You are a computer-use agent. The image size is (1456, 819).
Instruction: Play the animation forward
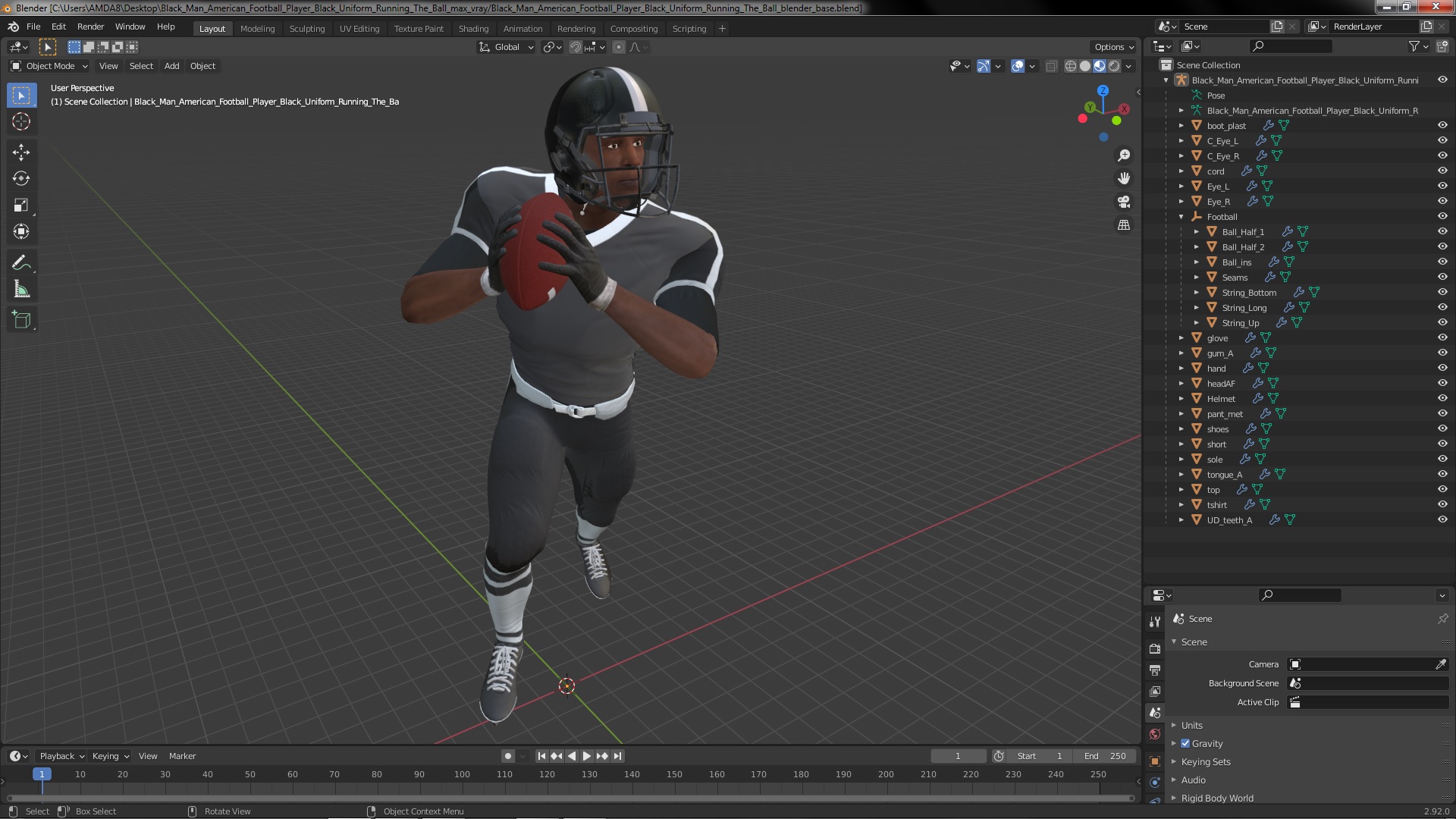pos(586,756)
